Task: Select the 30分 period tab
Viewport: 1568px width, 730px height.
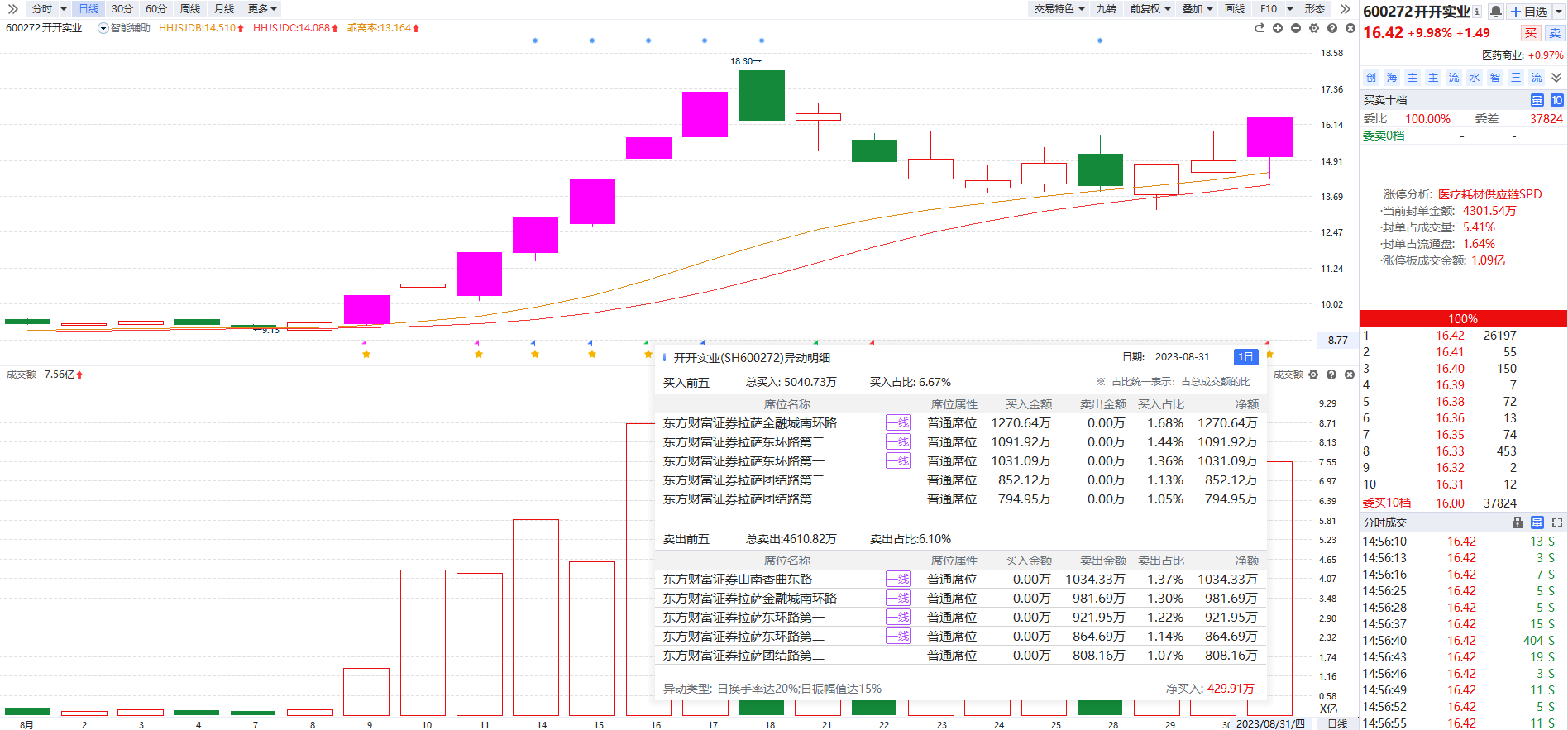Action: coord(122,9)
